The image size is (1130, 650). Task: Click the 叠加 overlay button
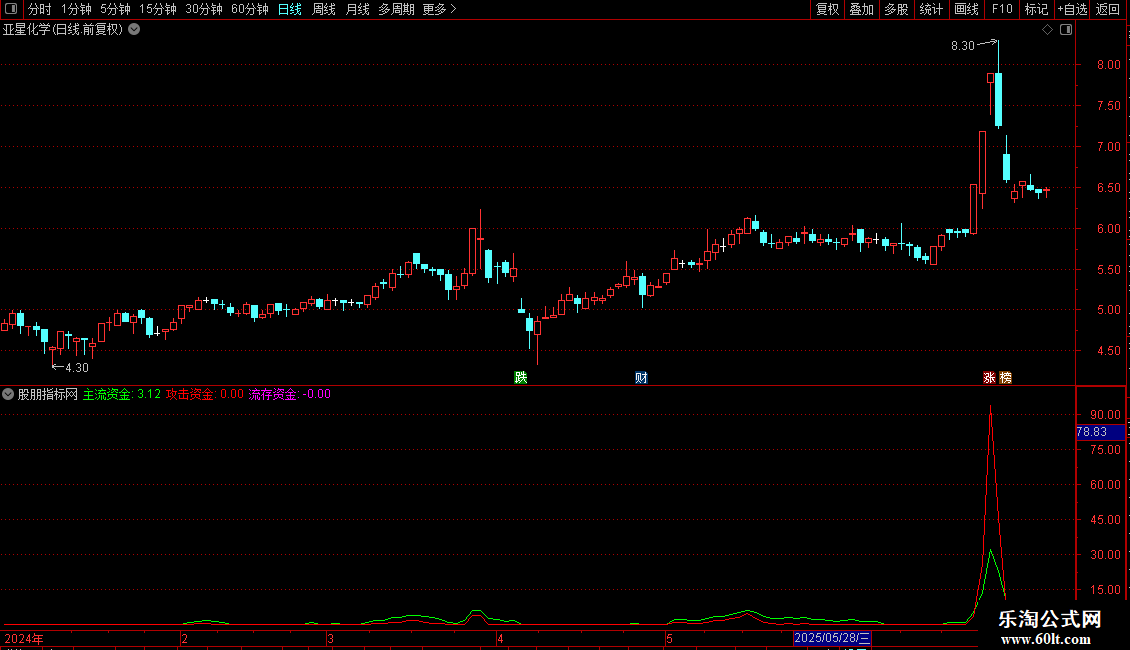point(861,9)
